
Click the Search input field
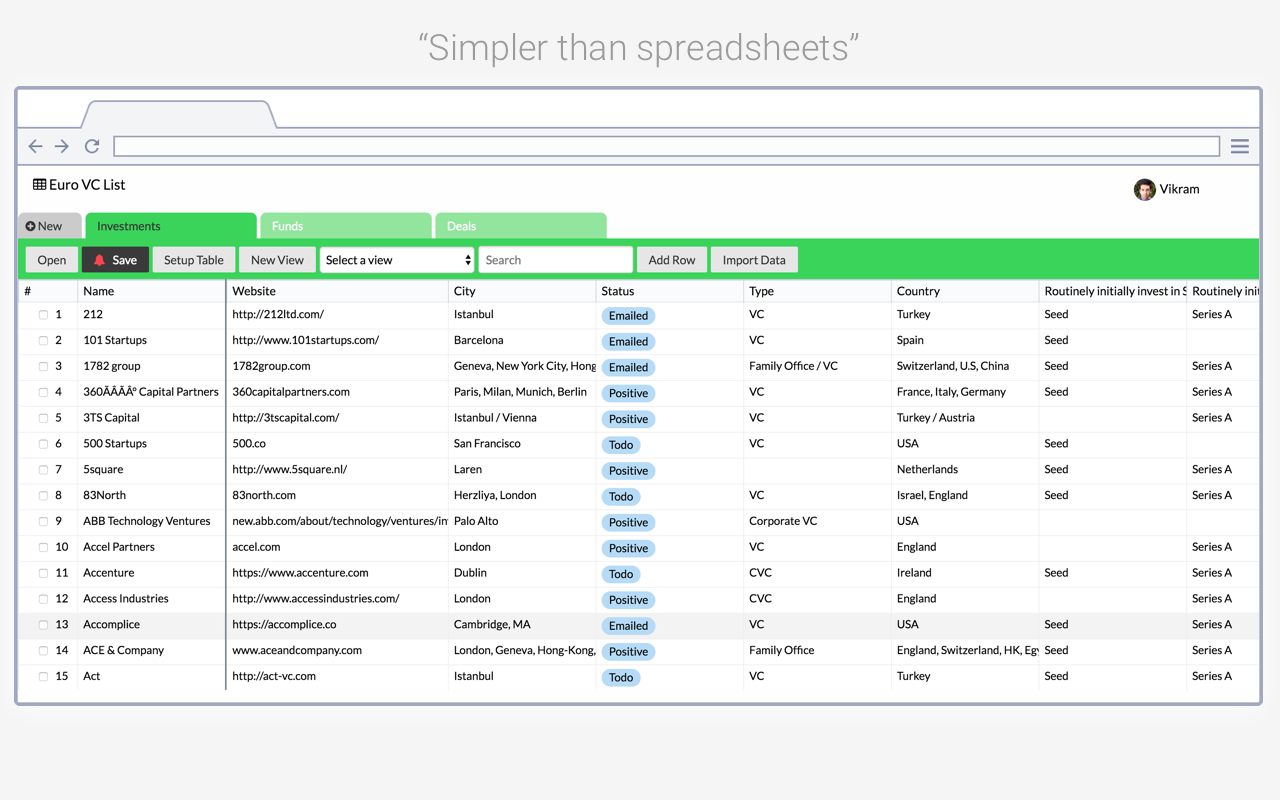(x=556, y=260)
